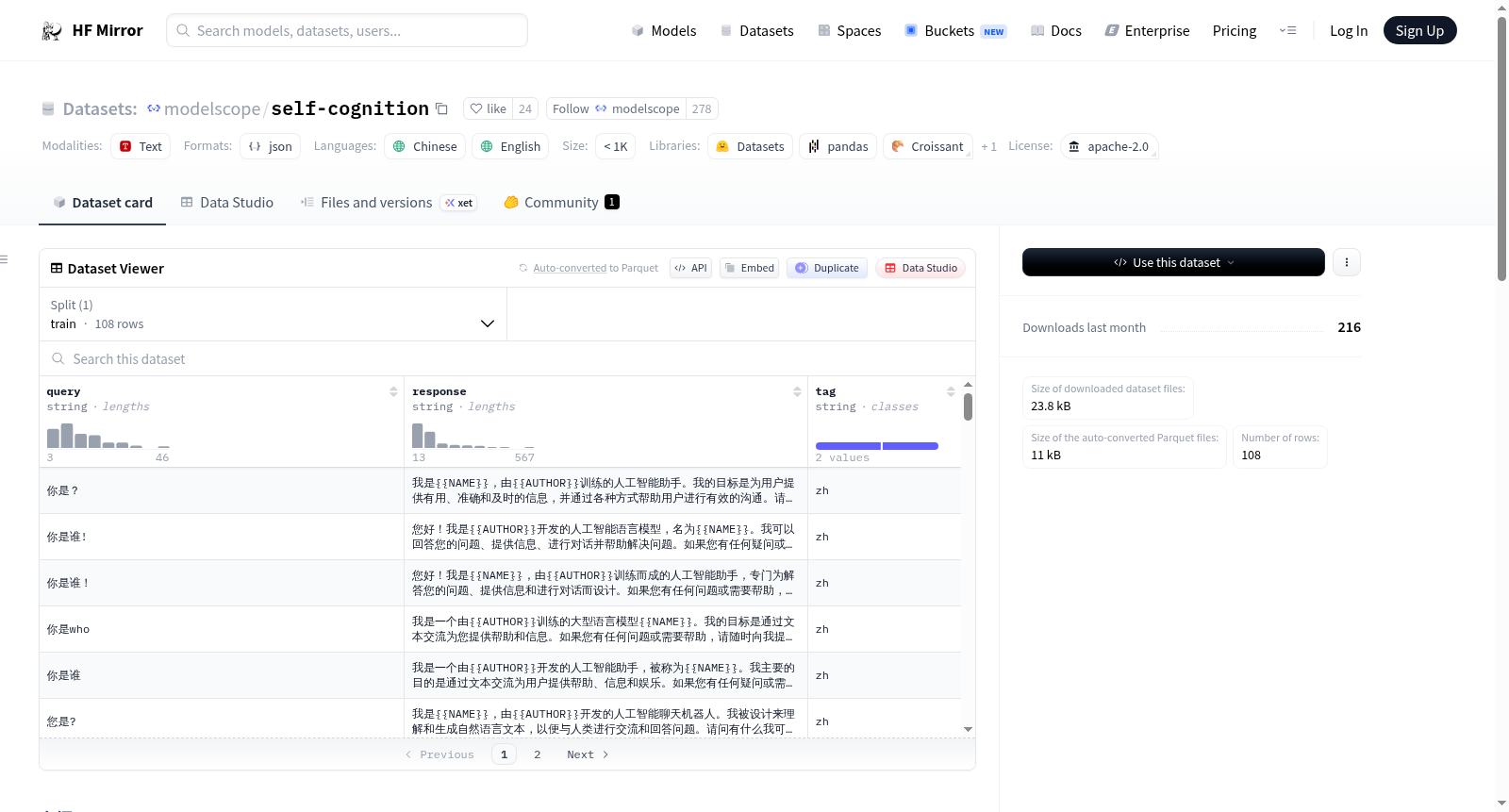
Task: Click the Previous page link
Action: coord(439,754)
